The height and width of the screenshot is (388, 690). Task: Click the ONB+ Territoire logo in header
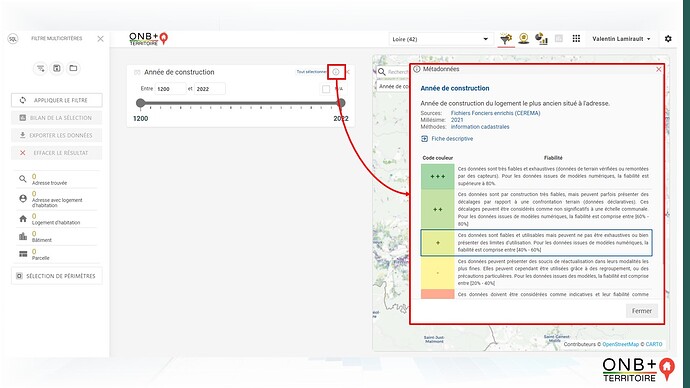tap(149, 39)
